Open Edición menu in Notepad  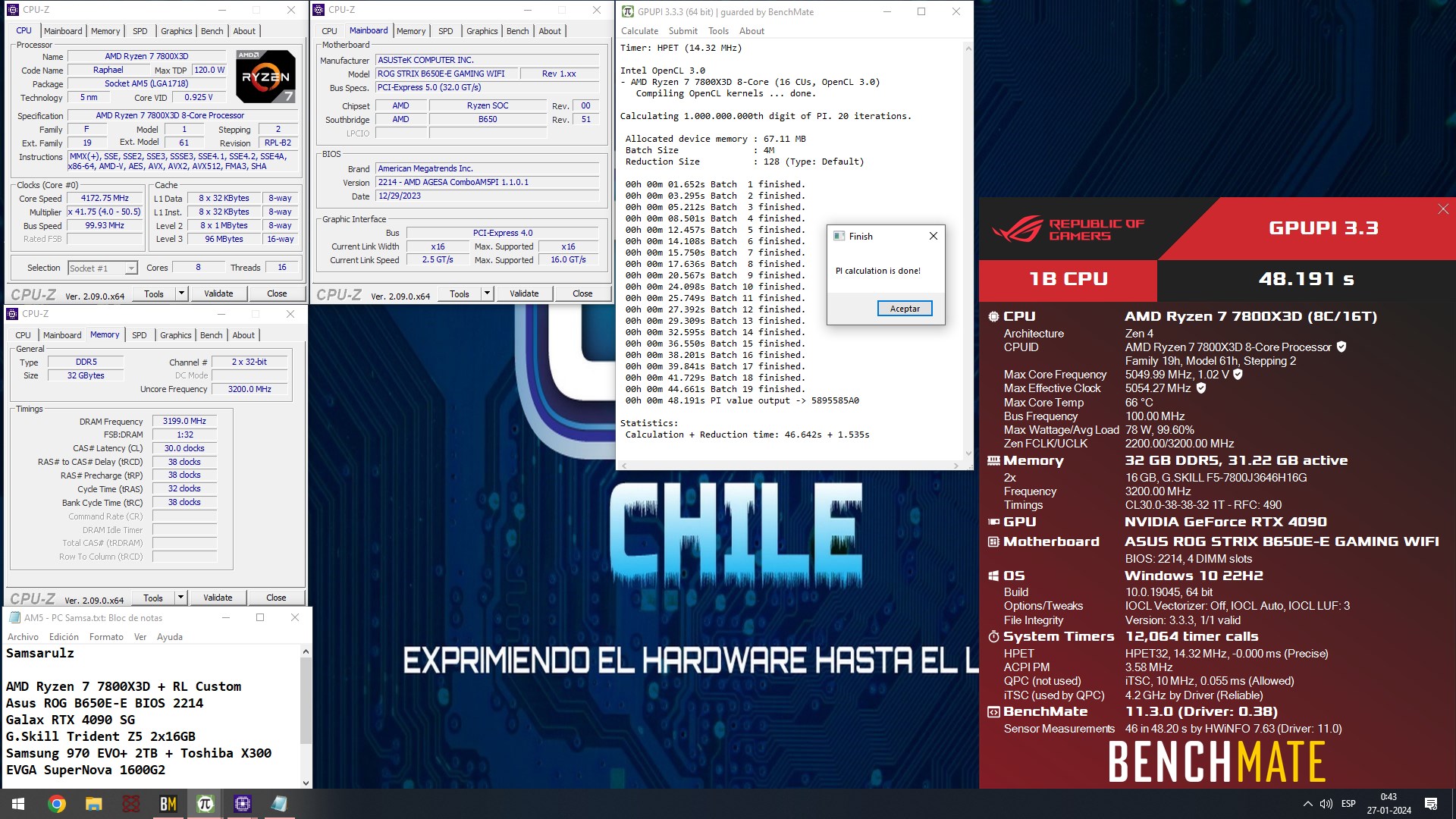(x=64, y=637)
